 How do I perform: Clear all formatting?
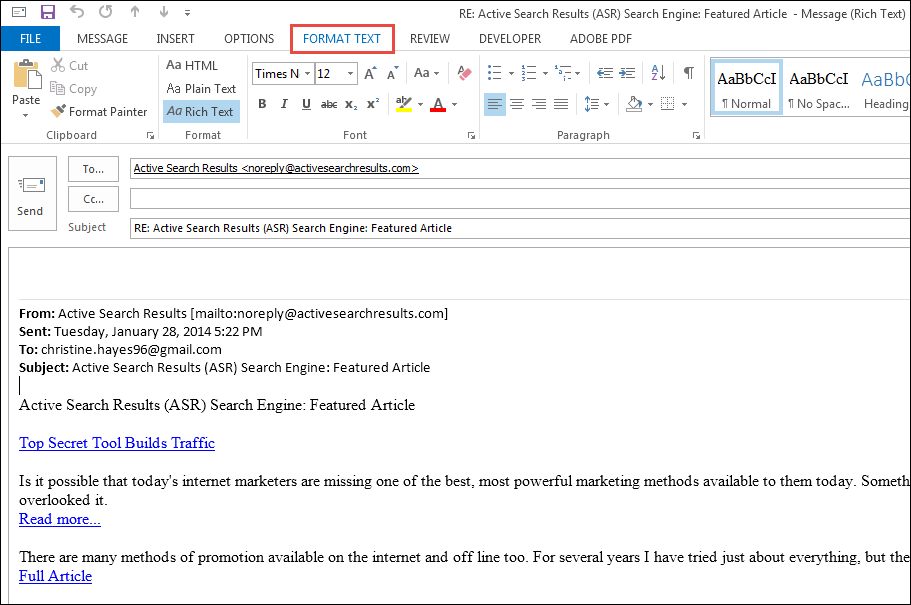(464, 73)
